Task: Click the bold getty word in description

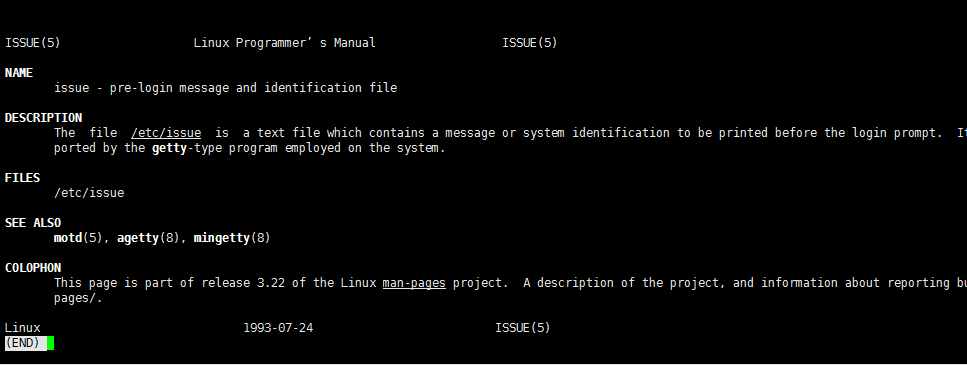Action: click(x=169, y=149)
